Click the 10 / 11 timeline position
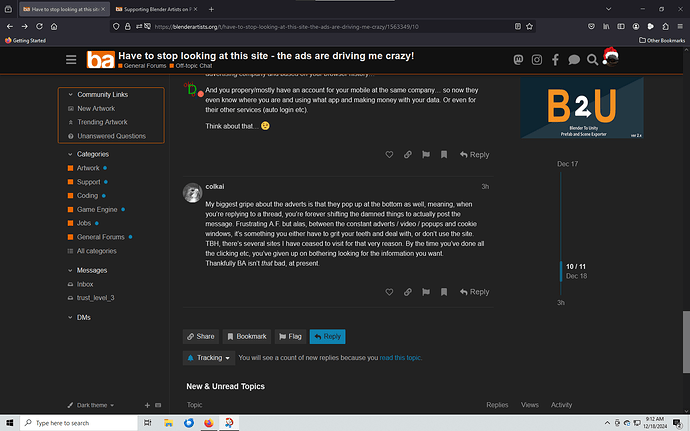Viewport: 690px width, 431px height. [x=576, y=267]
